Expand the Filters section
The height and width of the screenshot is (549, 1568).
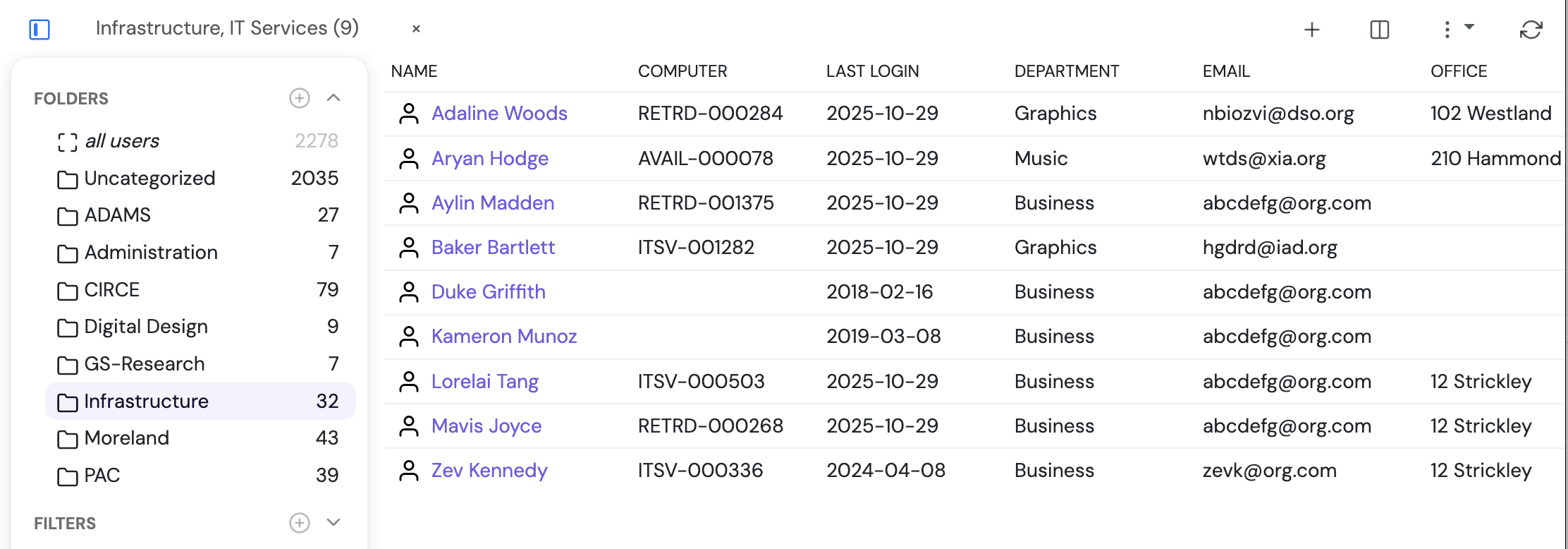tap(333, 523)
